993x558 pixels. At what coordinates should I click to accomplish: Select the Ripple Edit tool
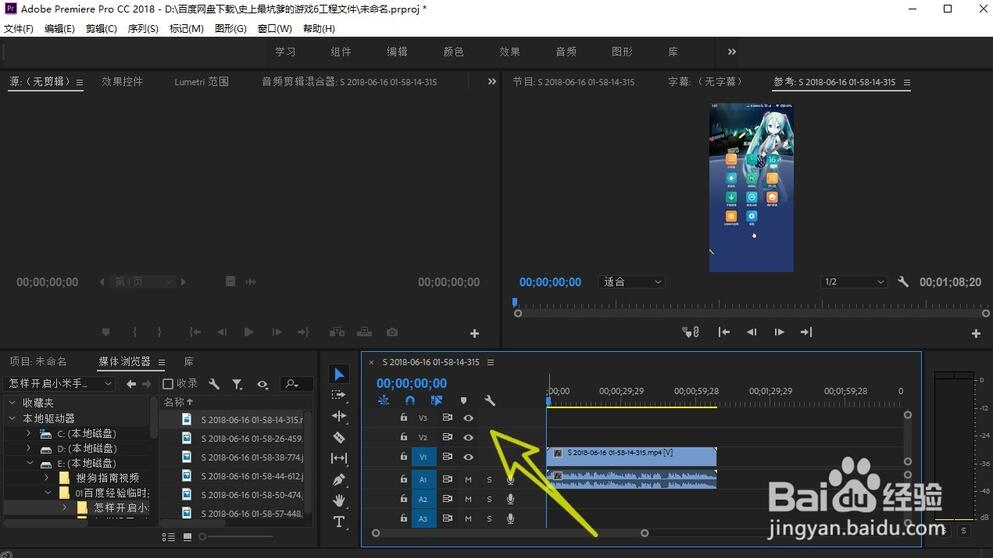click(x=339, y=416)
